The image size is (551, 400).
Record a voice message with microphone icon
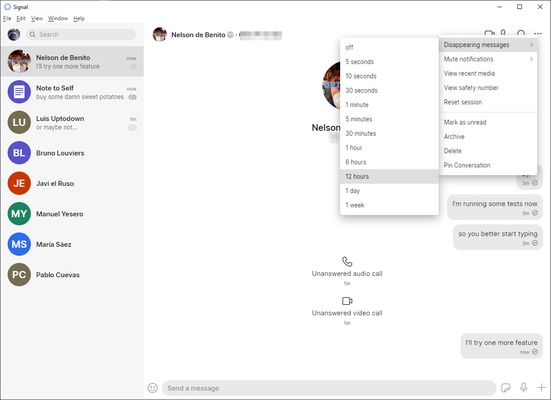(x=524, y=387)
